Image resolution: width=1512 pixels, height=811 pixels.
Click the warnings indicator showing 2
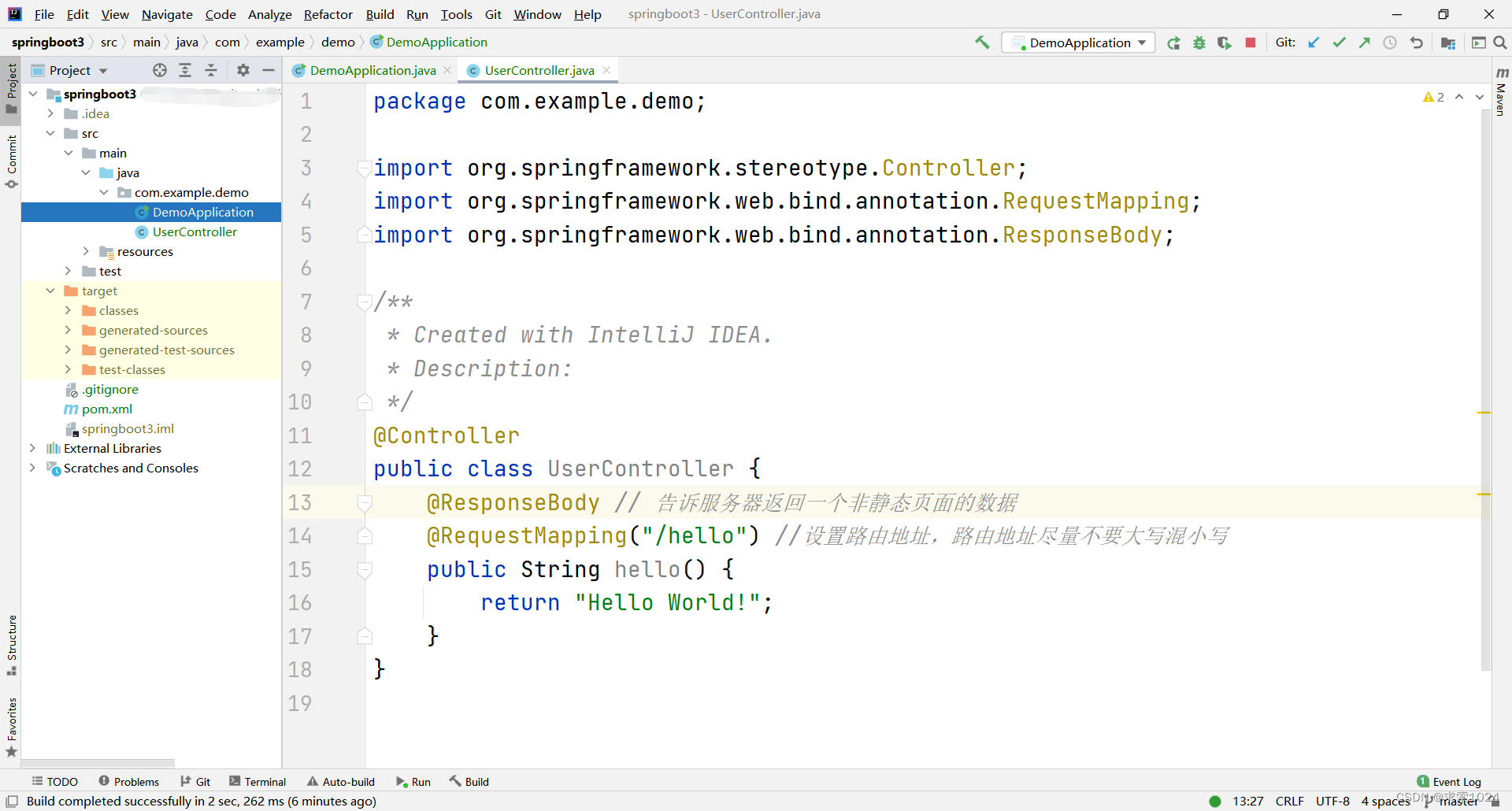coord(1433,97)
